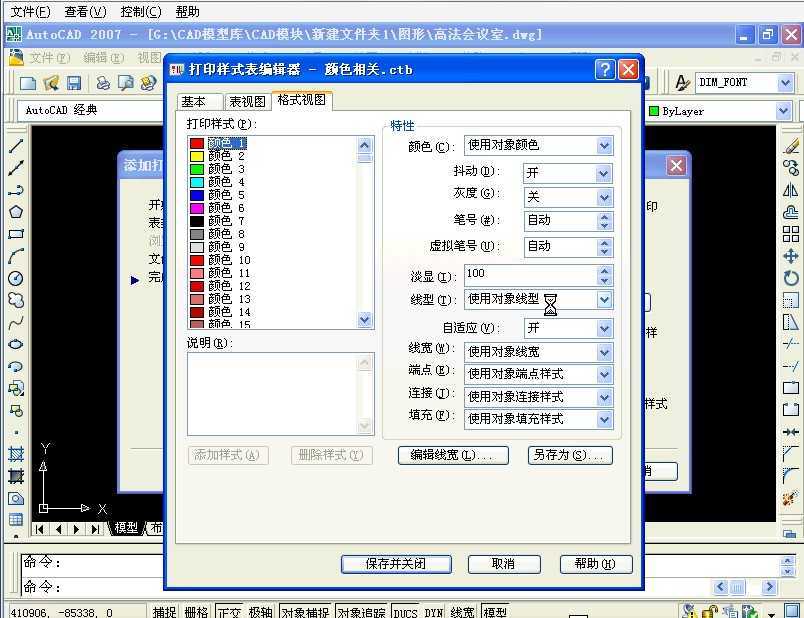Toggle the 线宽 lineweight status button
This screenshot has width=804, height=618.
tap(462, 612)
